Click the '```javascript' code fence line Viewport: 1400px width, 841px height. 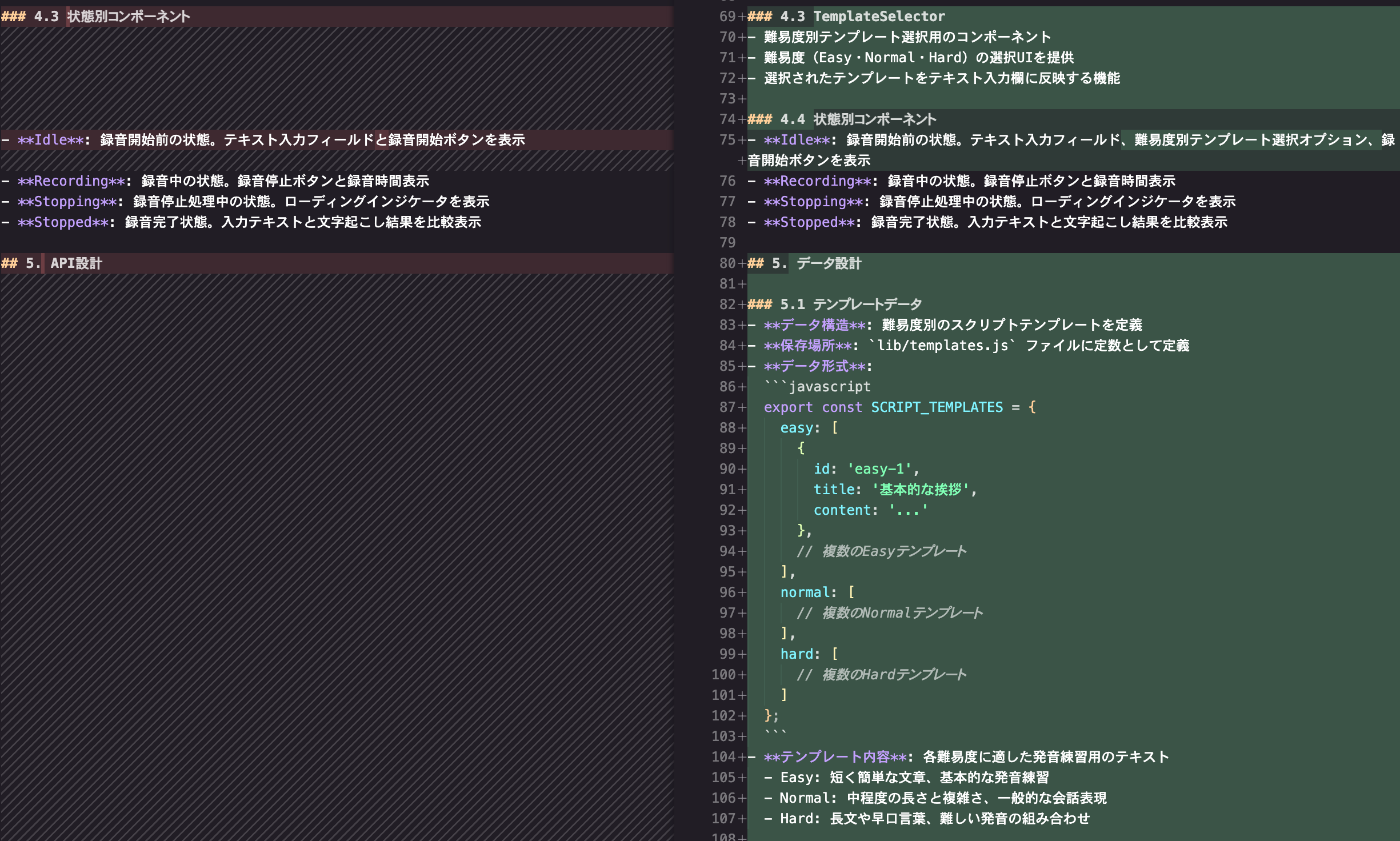point(817,386)
